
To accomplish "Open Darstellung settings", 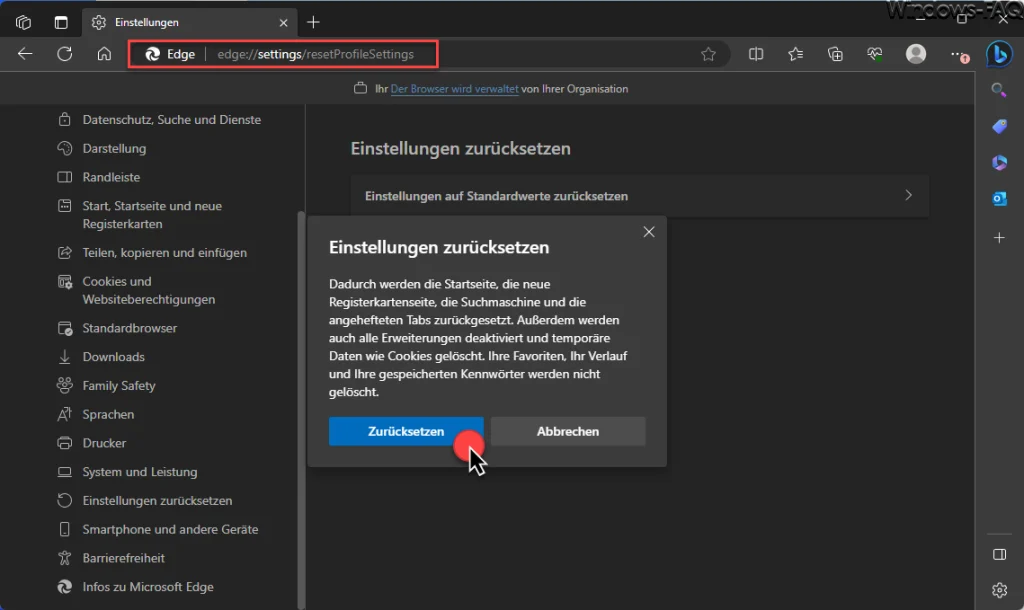I will [x=114, y=148].
